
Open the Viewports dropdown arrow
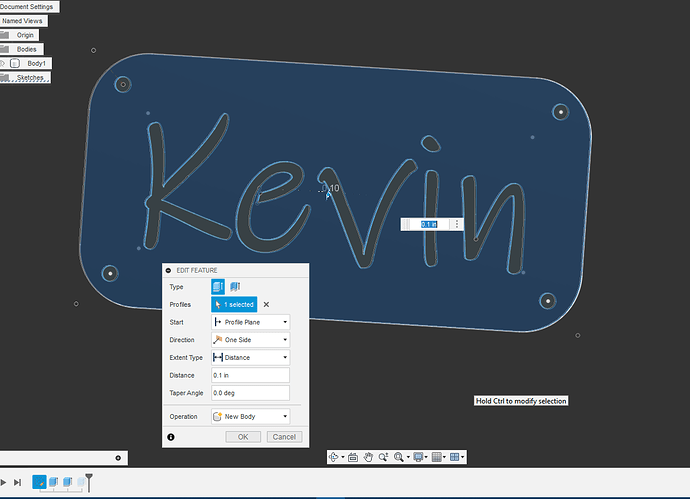462,458
